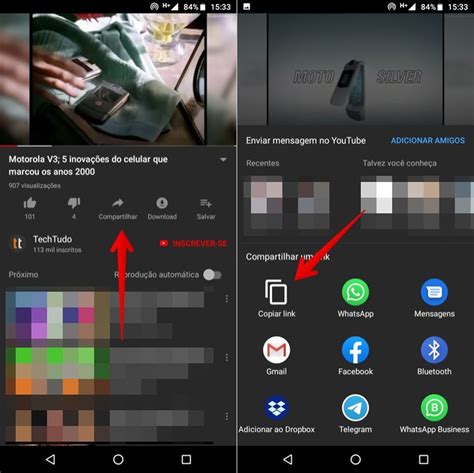Expand the video description arrow
This screenshot has height=473, width=474.
tap(223, 160)
